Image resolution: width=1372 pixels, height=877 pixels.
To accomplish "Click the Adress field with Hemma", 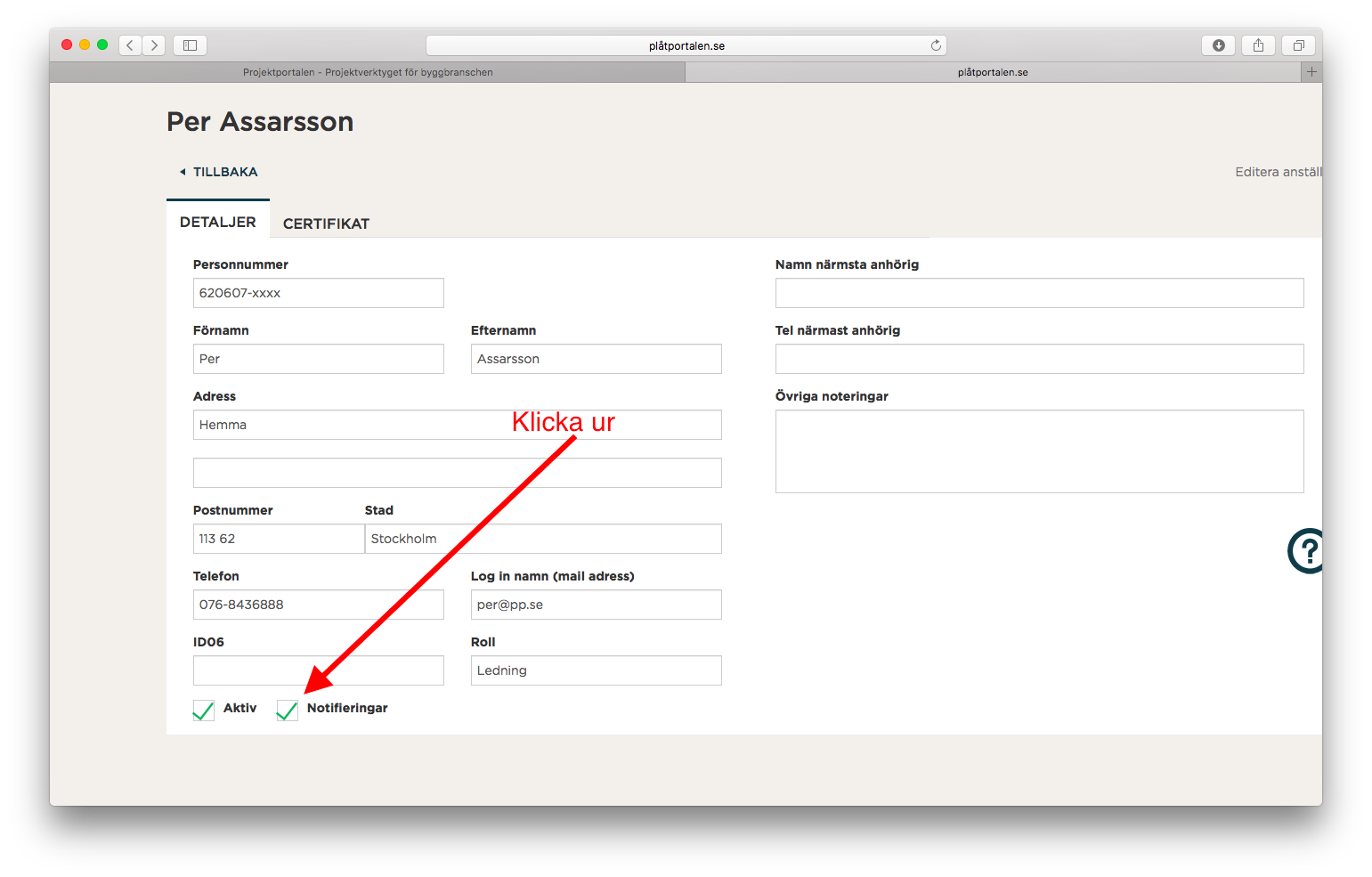I will coord(458,425).
